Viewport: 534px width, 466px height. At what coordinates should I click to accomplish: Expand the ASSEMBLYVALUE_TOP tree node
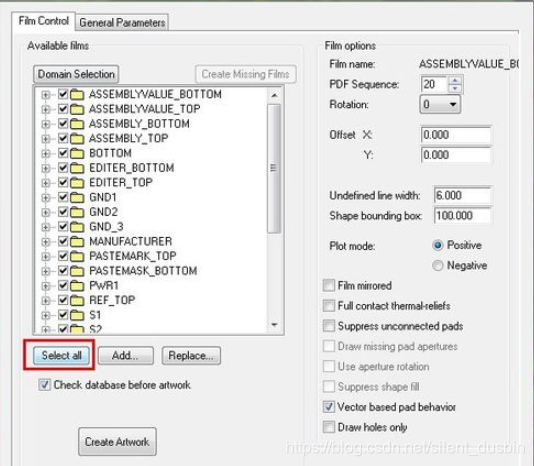click(x=45, y=109)
